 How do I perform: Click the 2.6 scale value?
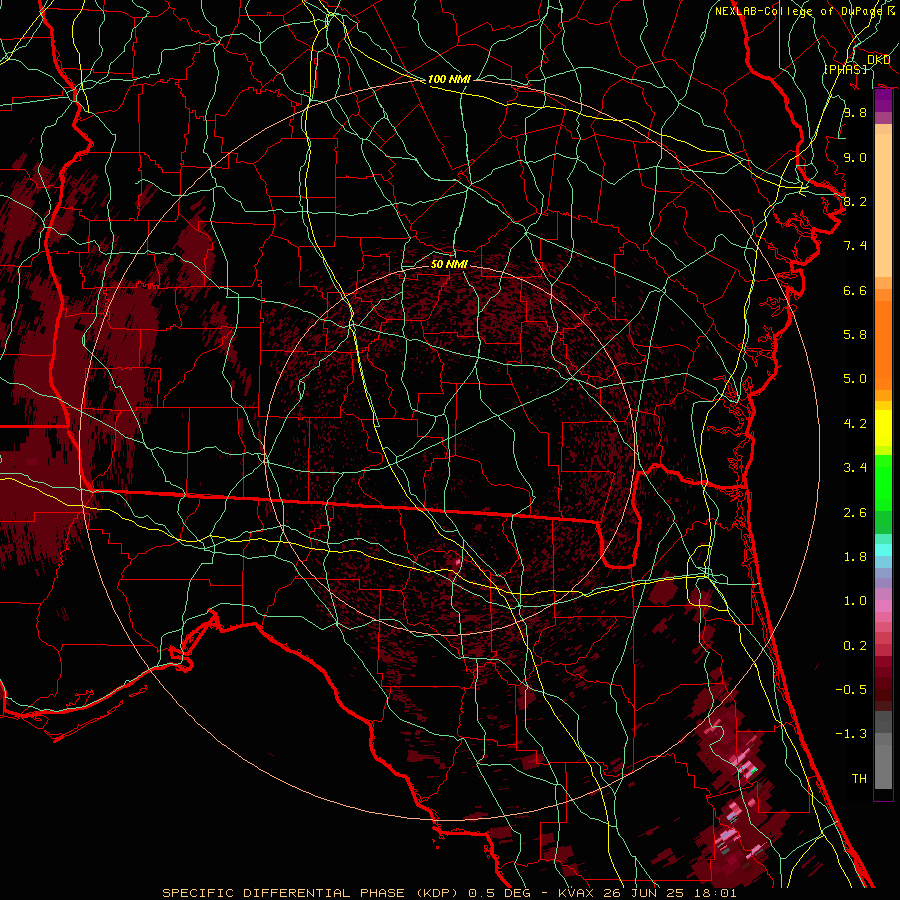click(855, 513)
